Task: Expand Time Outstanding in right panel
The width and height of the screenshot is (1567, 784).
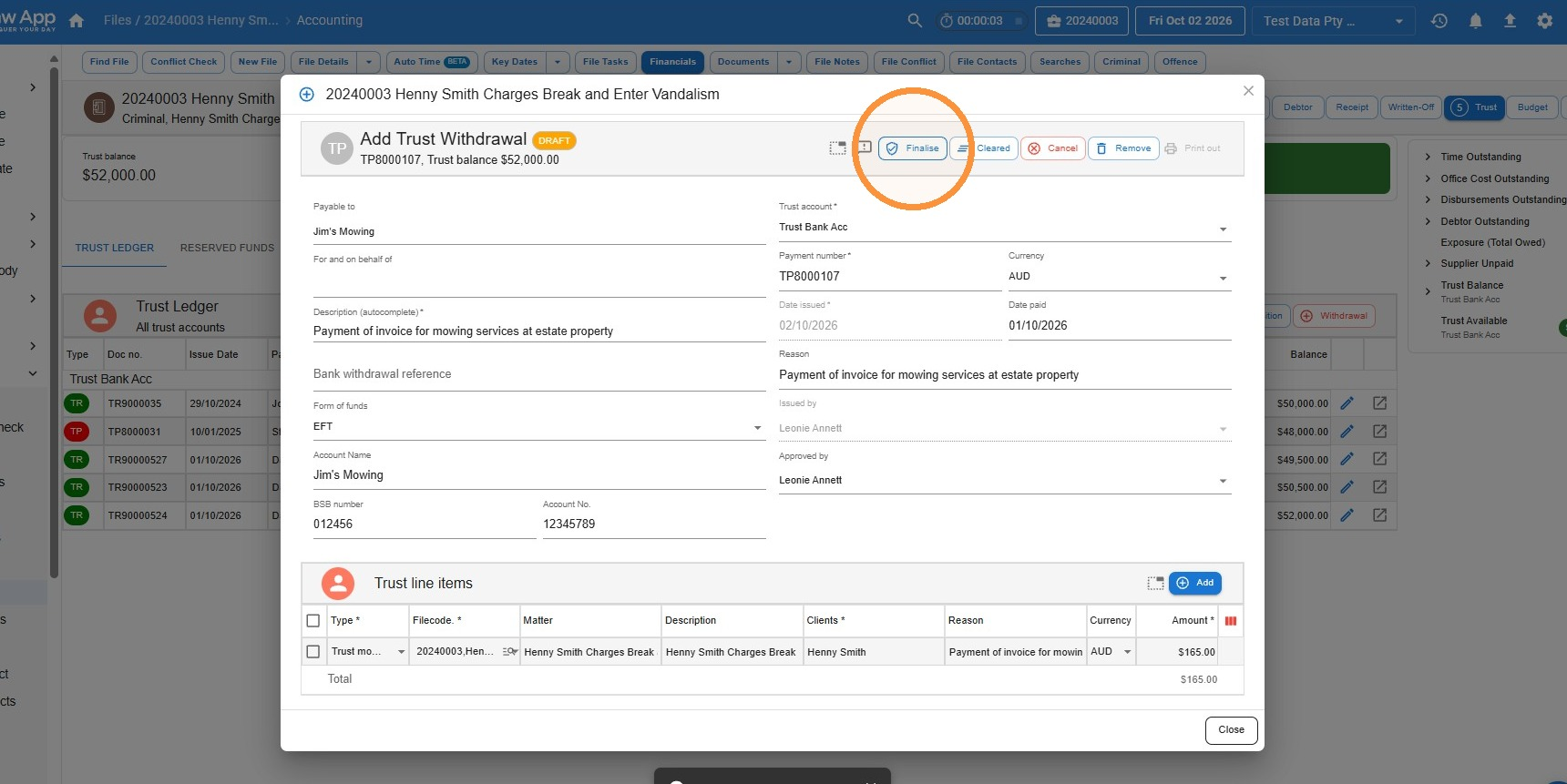Action: [1429, 157]
